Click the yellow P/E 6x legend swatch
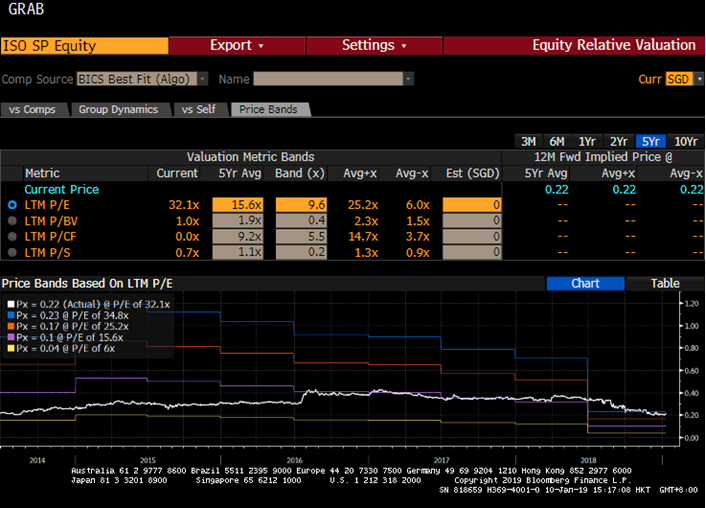Screen dimensions: 706x508 pyautogui.click(x=11, y=348)
